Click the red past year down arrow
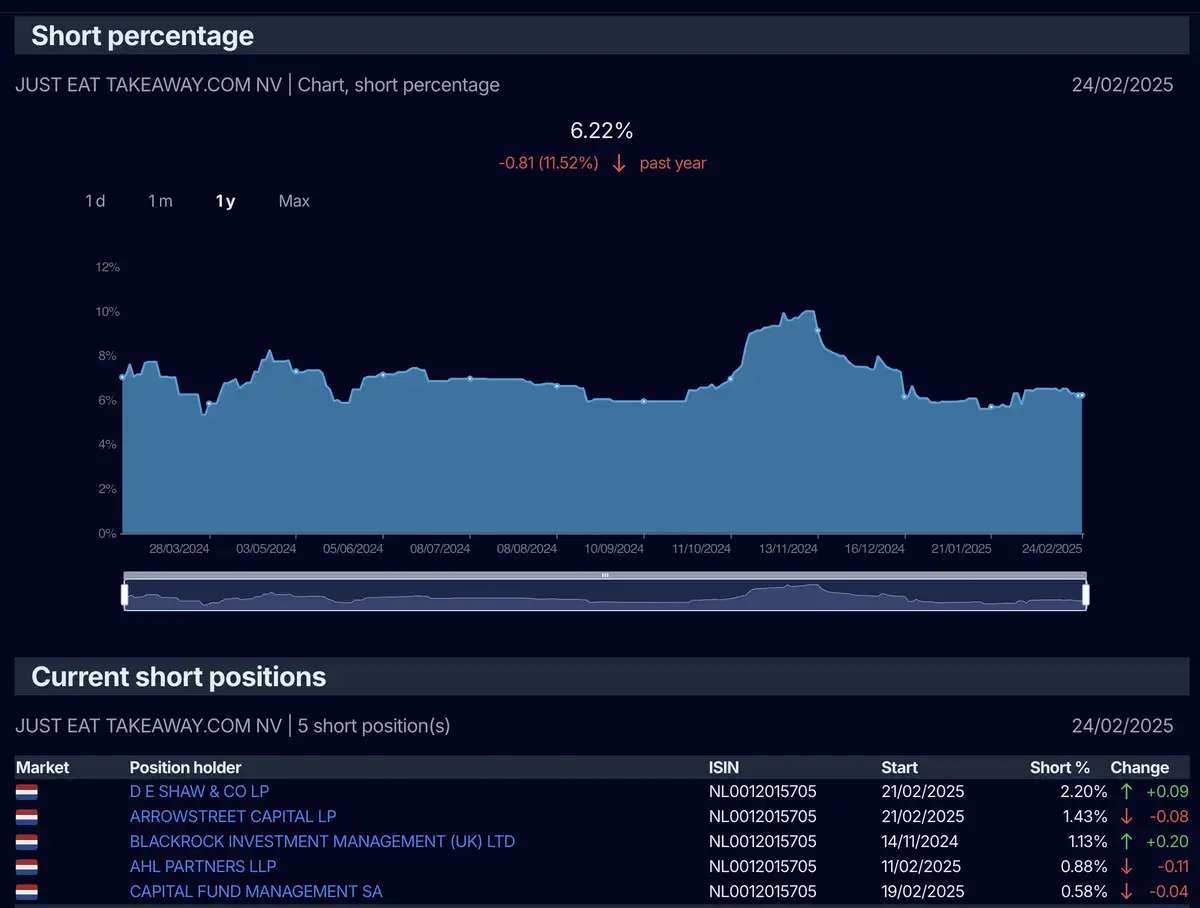Screen dimensions: 1200x908 click(619, 163)
